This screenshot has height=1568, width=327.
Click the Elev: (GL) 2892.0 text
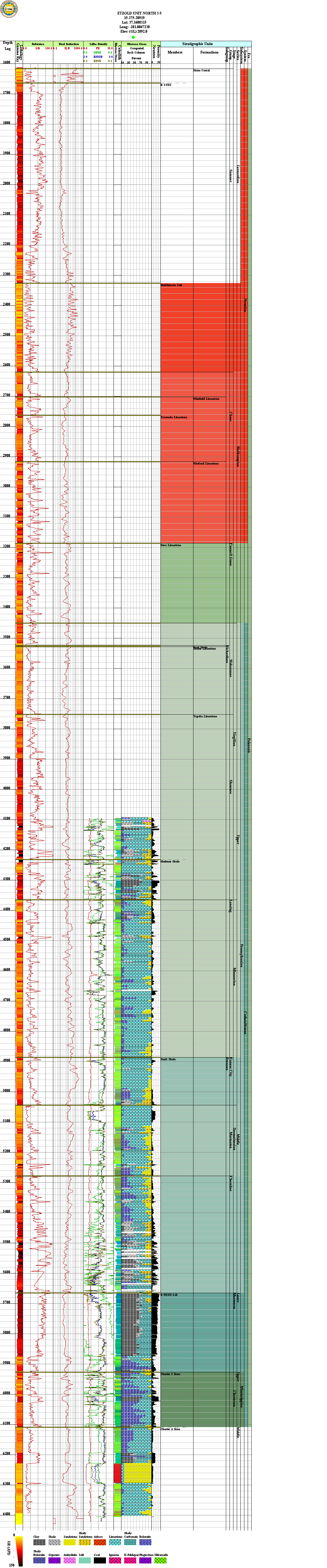click(x=134, y=32)
